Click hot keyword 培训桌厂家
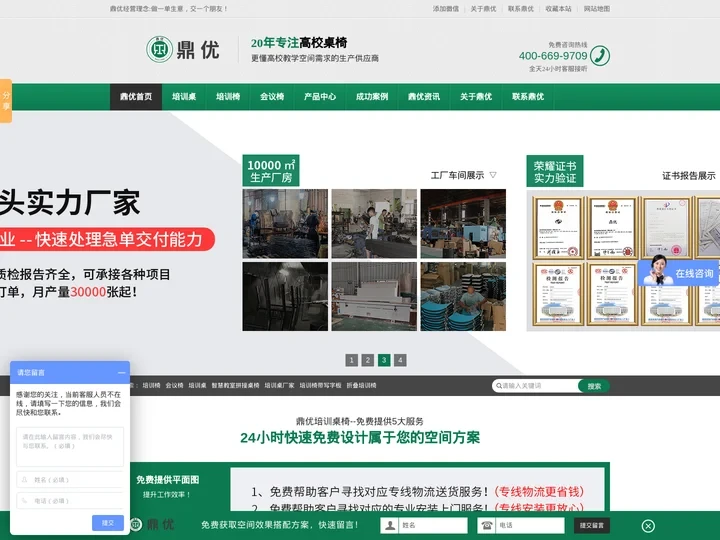720x540 pixels. click(279, 385)
